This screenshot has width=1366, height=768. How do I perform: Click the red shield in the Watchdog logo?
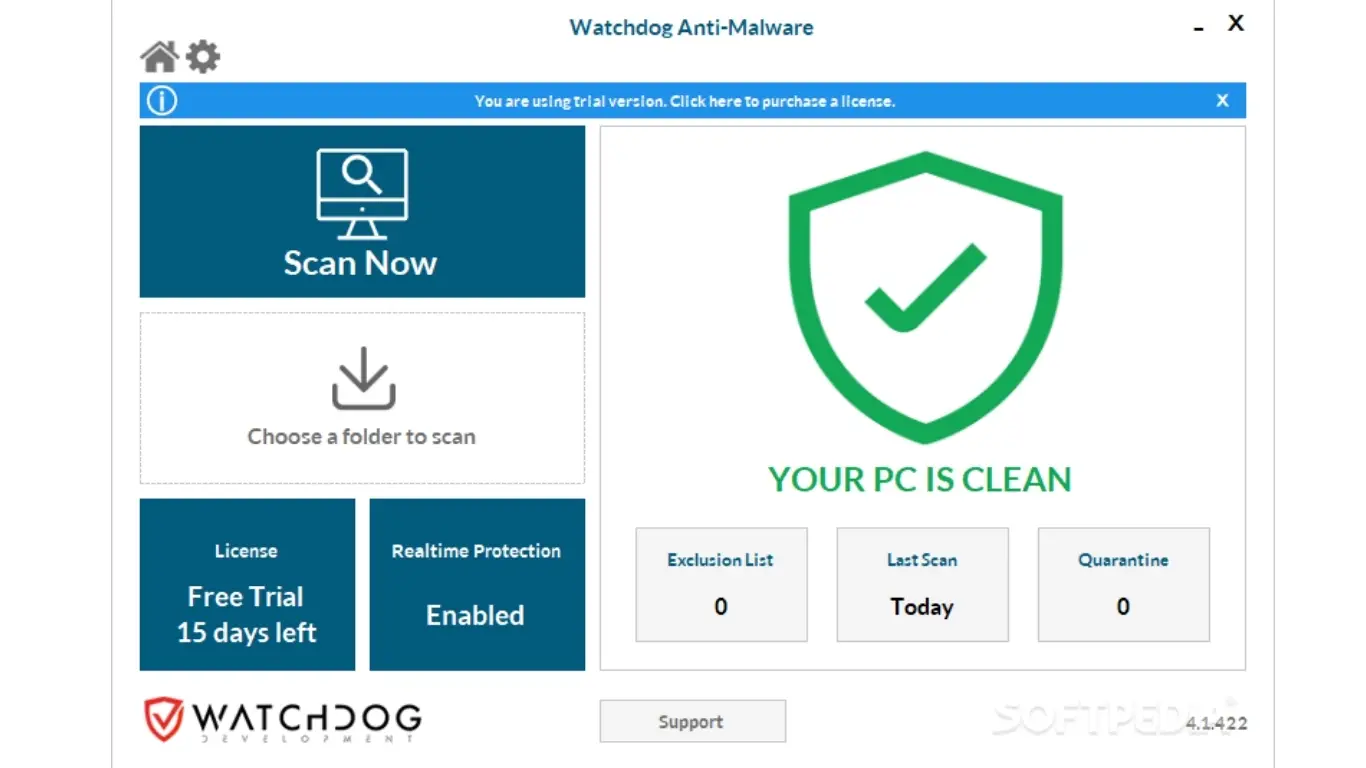[163, 718]
